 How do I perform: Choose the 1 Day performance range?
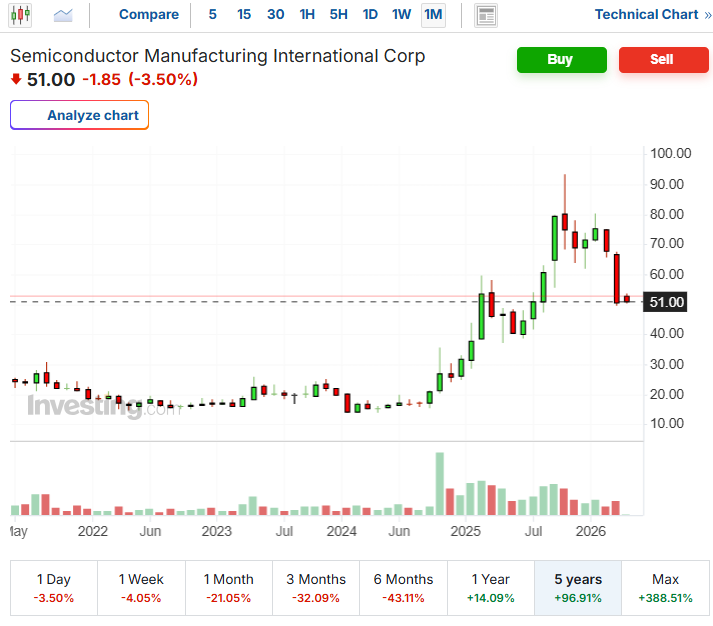tap(54, 588)
